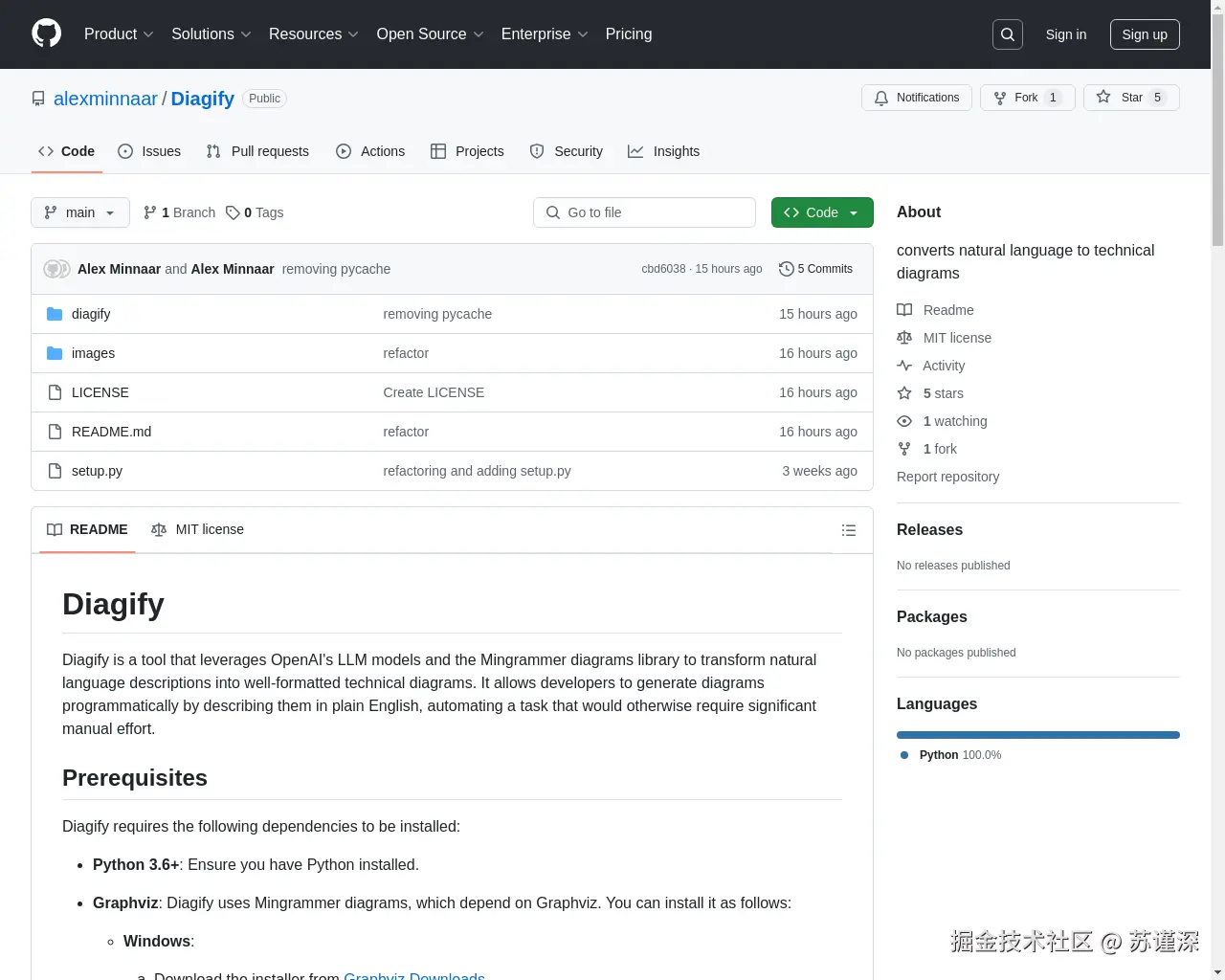Click the diagify folder icon
The height and width of the screenshot is (980, 1225).
(x=55, y=313)
